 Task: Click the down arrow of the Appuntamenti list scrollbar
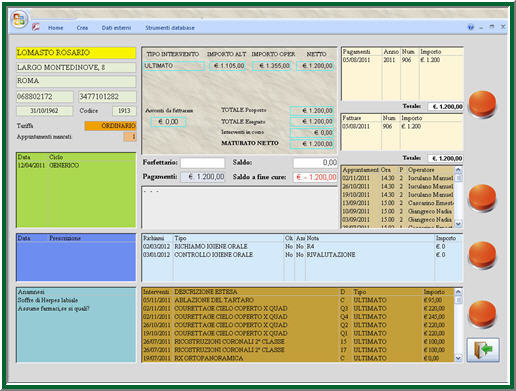coord(458,224)
